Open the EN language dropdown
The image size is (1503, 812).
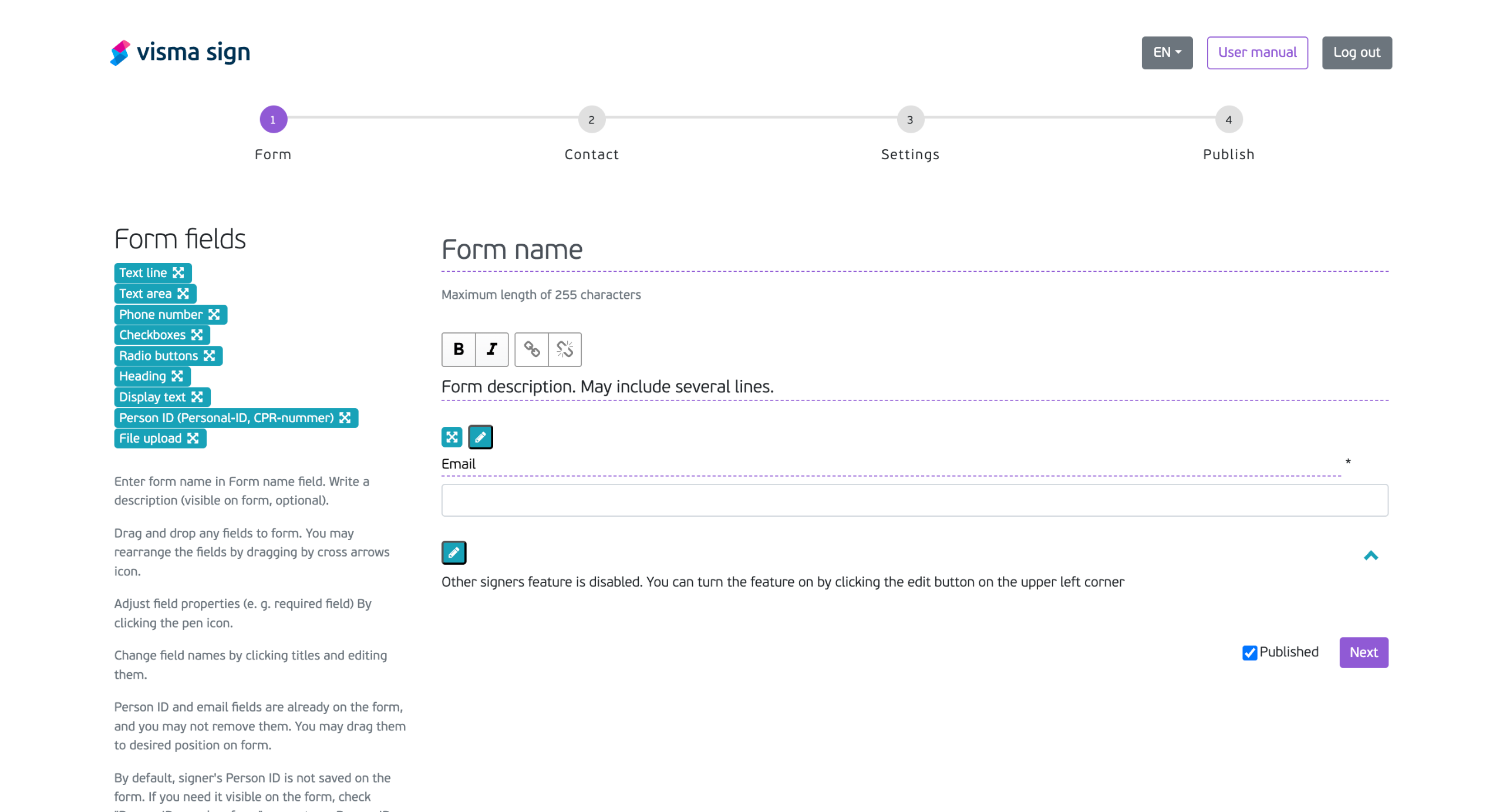[x=1167, y=53]
